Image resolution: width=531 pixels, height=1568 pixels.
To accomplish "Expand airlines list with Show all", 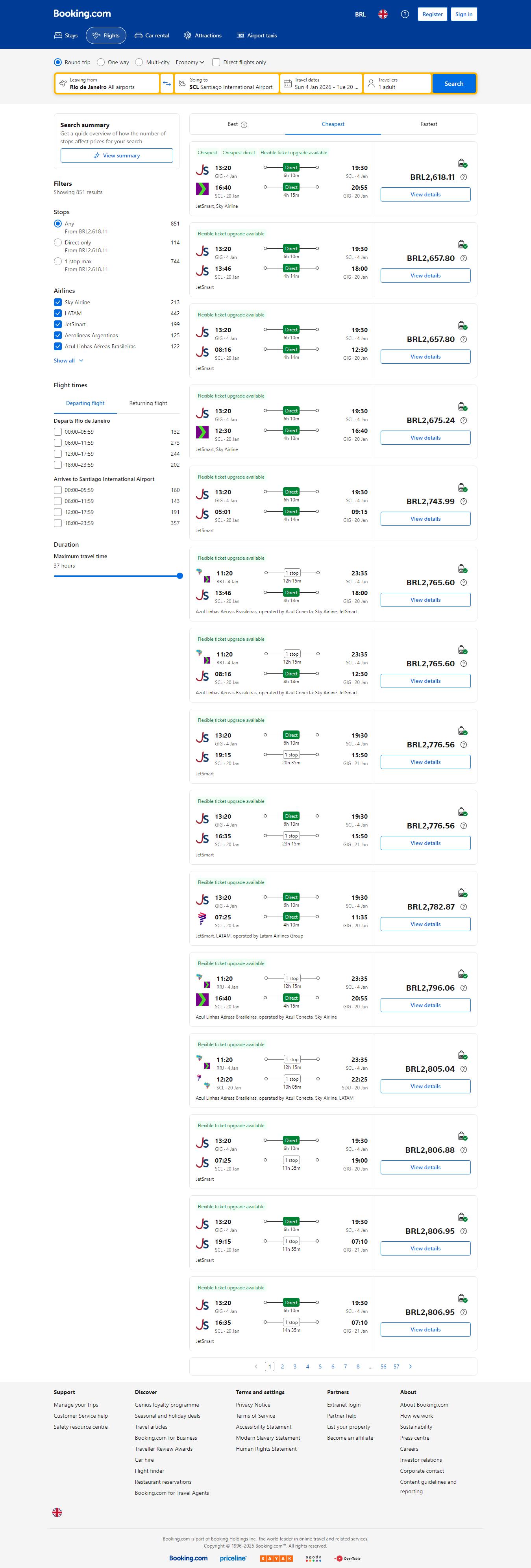I will [x=68, y=361].
